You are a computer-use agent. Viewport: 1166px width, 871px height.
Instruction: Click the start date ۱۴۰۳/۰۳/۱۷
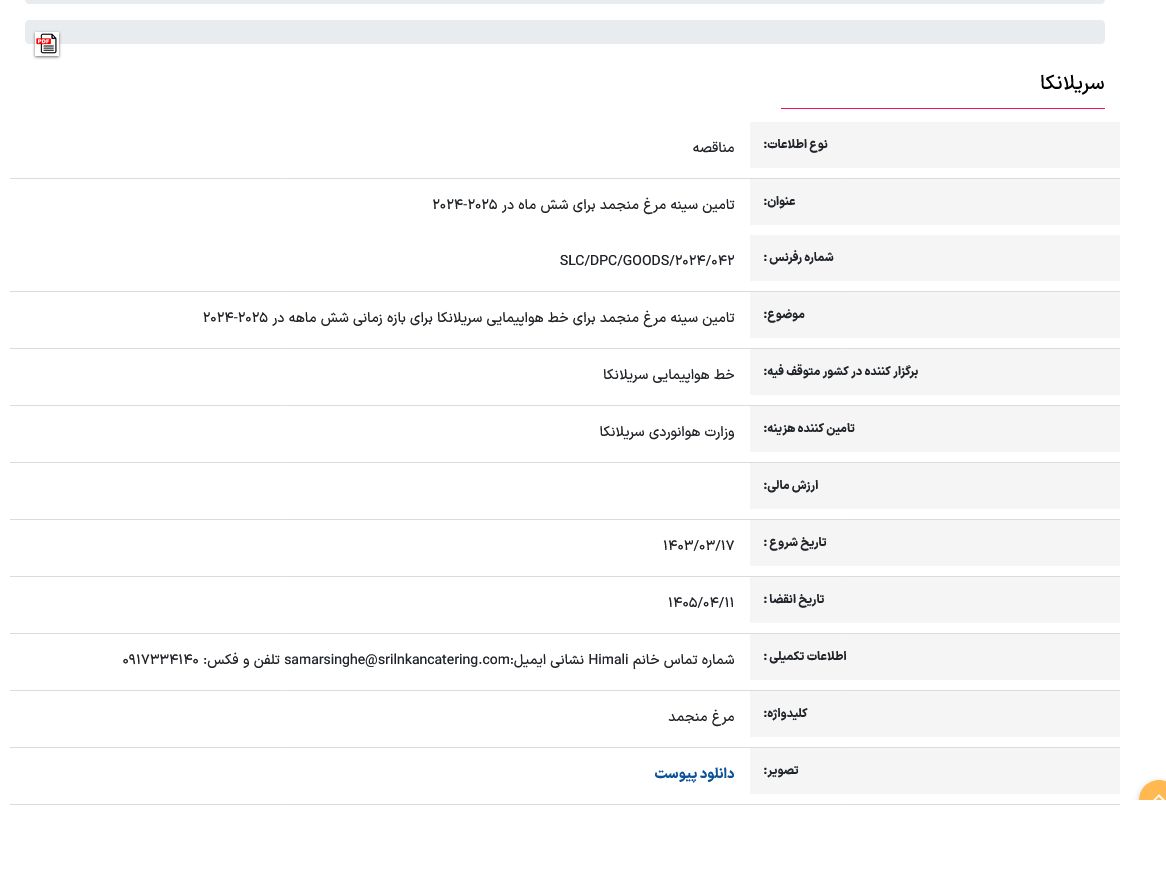pos(698,545)
